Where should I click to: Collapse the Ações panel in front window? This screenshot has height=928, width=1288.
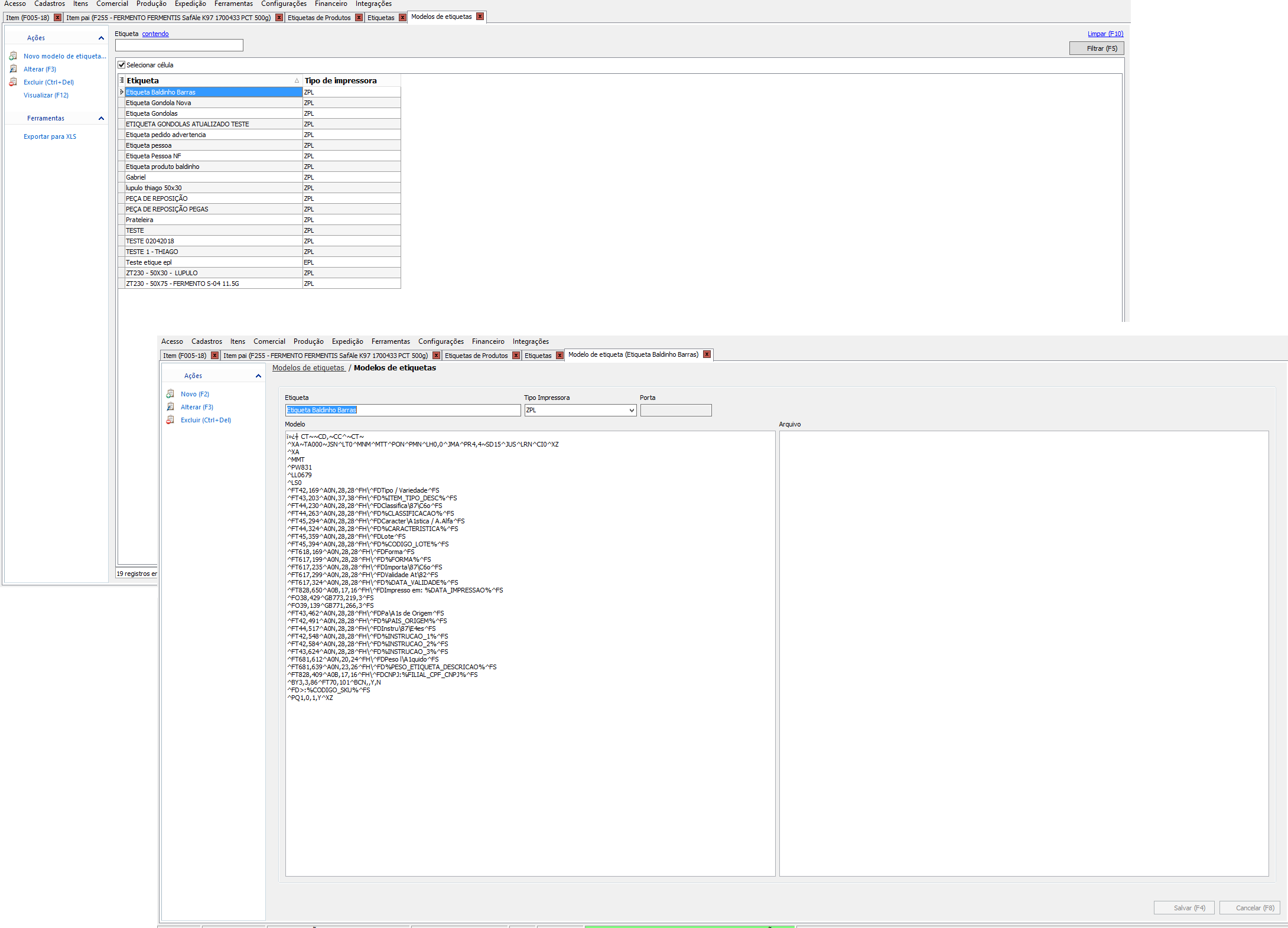(x=258, y=376)
